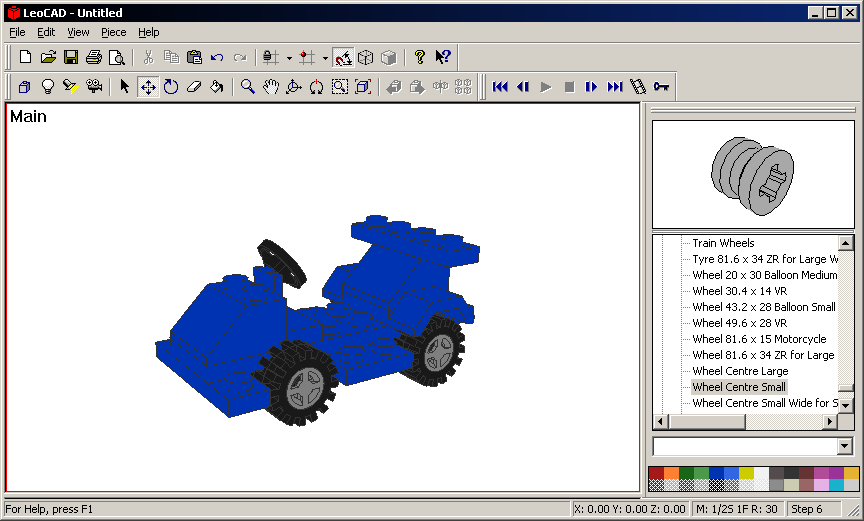Click the Insert camera tool

click(x=93, y=87)
